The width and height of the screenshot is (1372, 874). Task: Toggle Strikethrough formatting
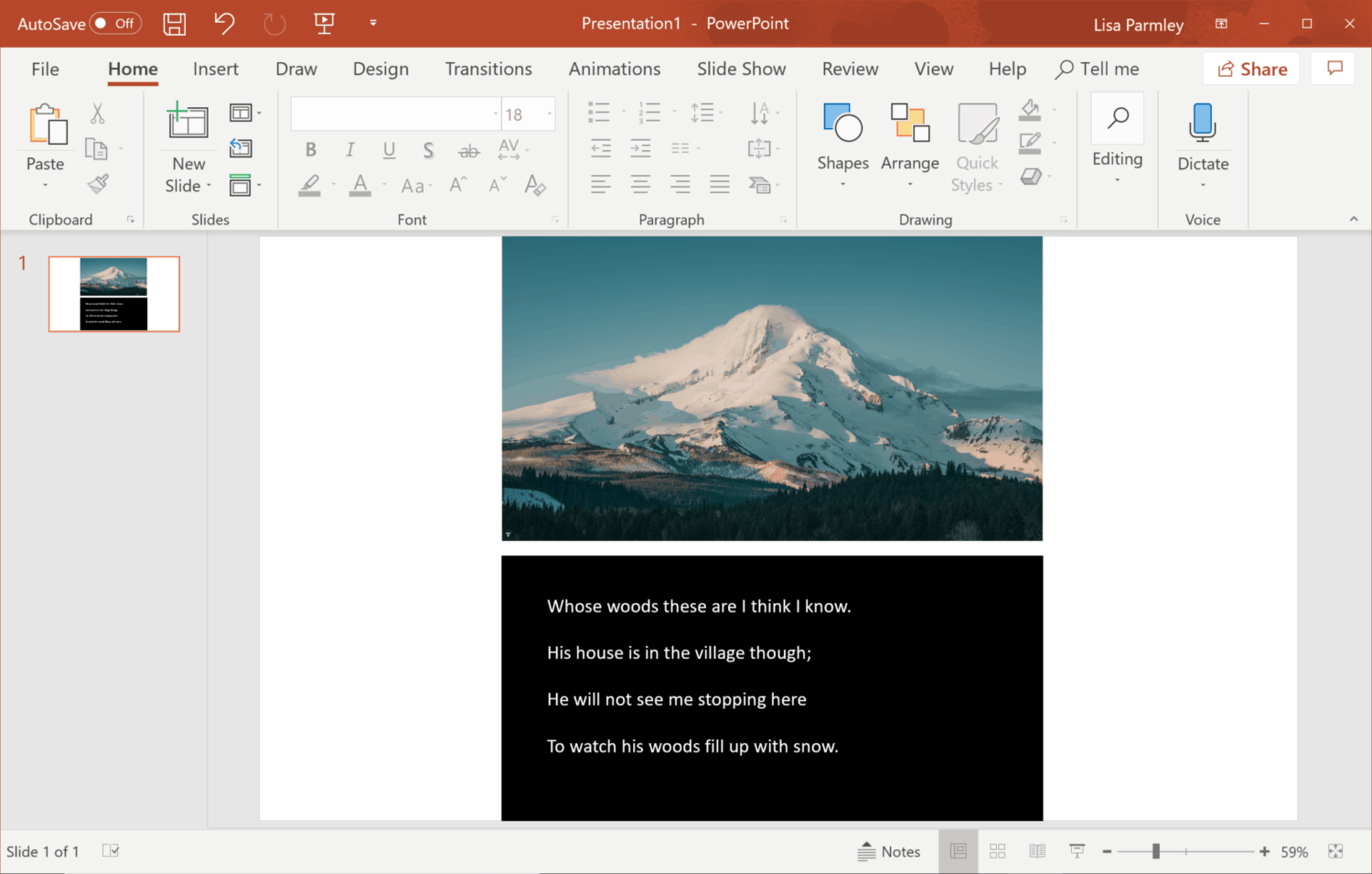(x=468, y=150)
